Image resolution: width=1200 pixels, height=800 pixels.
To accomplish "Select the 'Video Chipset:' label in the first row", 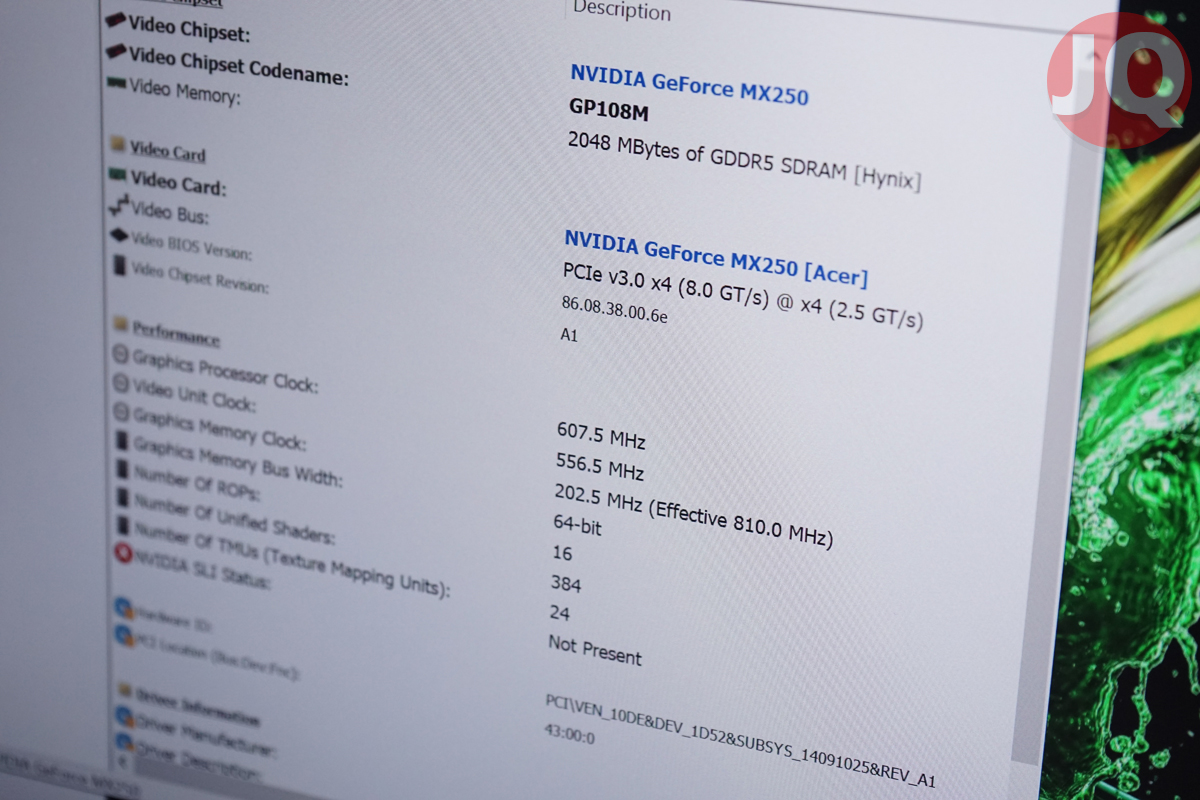I will click(x=189, y=28).
